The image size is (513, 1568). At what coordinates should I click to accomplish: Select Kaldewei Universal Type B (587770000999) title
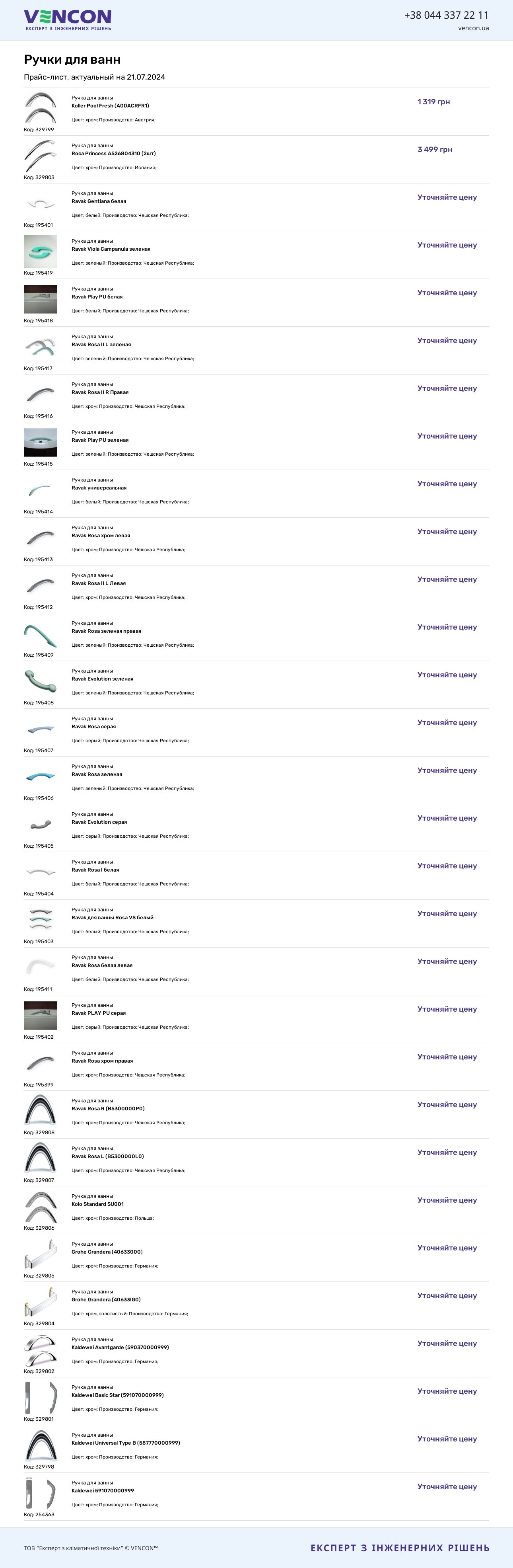click(x=125, y=1443)
